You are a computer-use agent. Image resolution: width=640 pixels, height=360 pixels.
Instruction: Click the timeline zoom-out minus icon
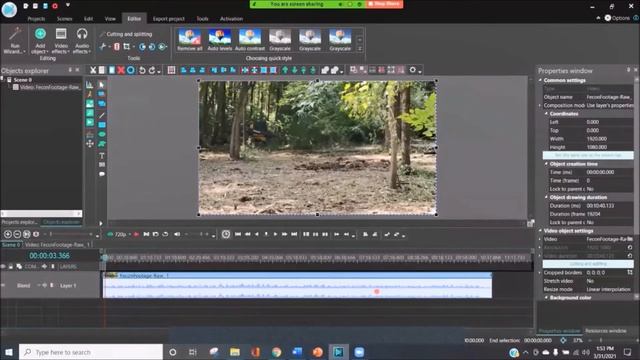click(17, 234)
